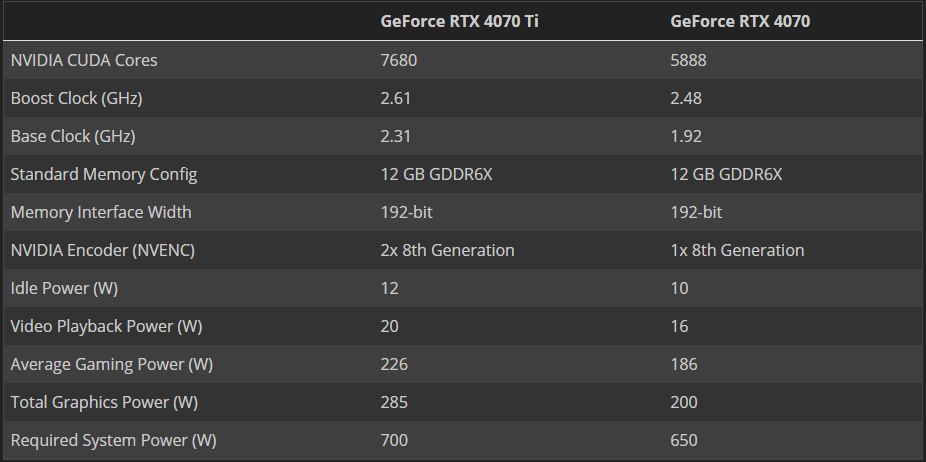Select the Idle Power (W) label
The image size is (926, 462).
64,288
